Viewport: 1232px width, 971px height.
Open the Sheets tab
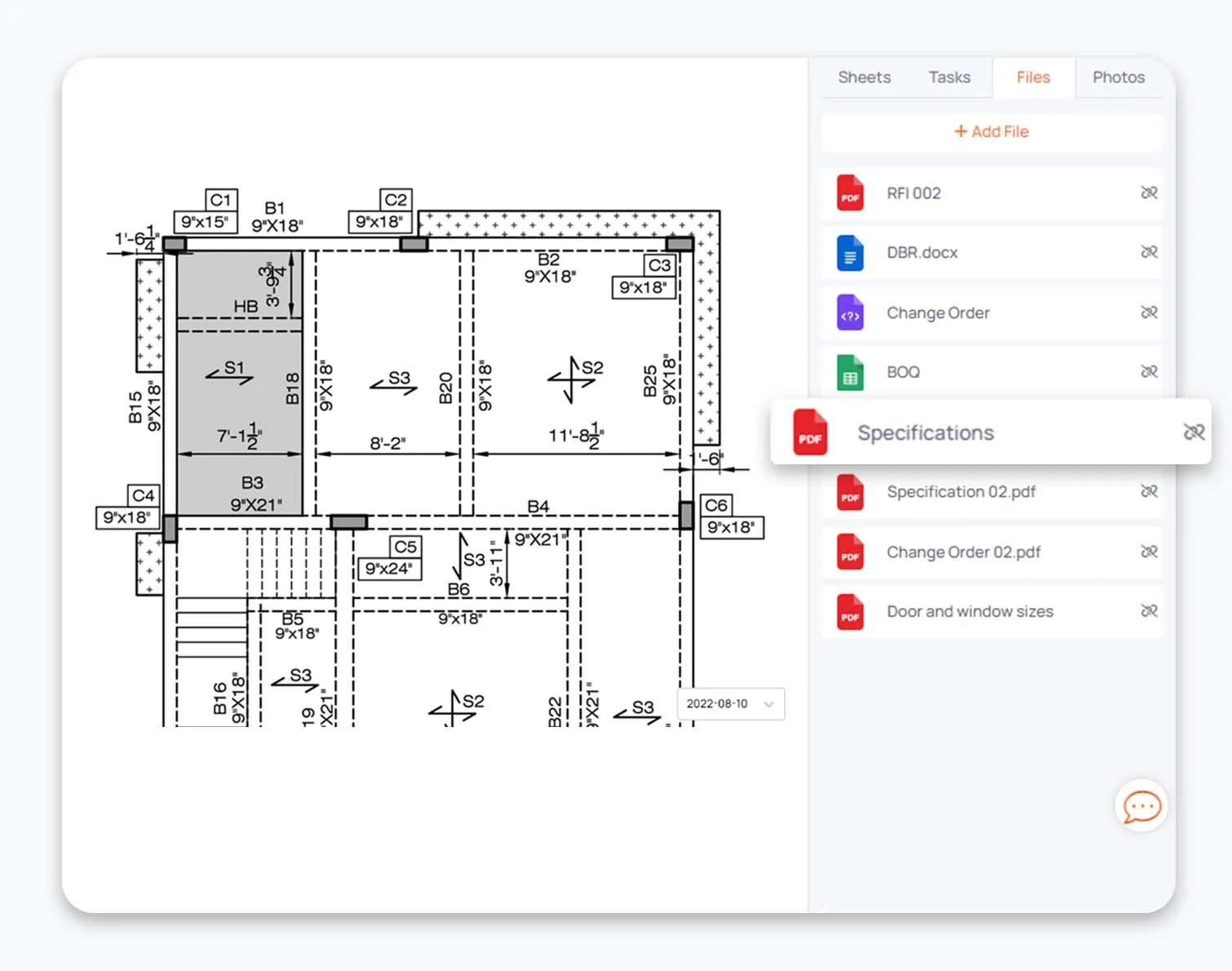(x=864, y=78)
